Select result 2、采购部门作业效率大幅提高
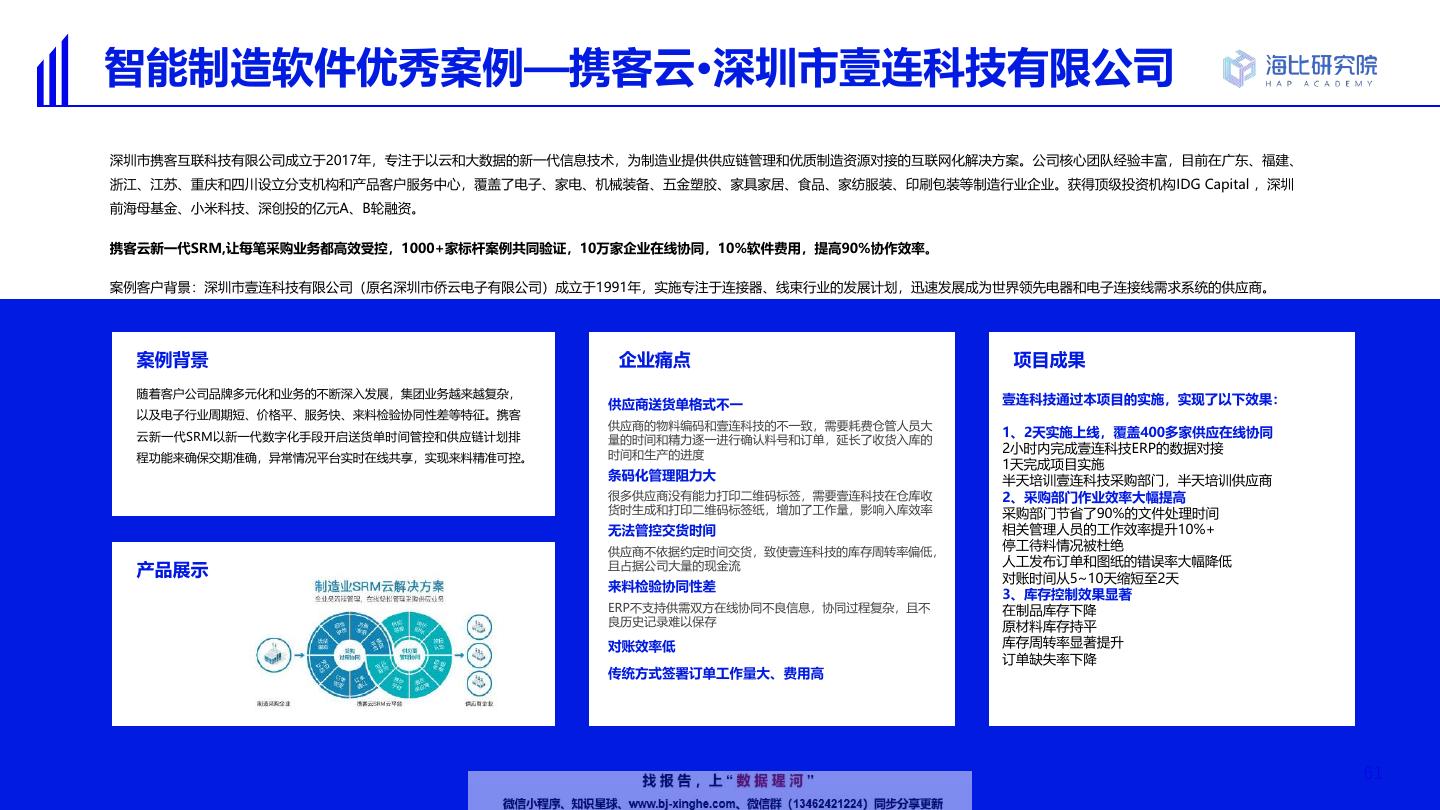1440x810 pixels. click(1094, 497)
